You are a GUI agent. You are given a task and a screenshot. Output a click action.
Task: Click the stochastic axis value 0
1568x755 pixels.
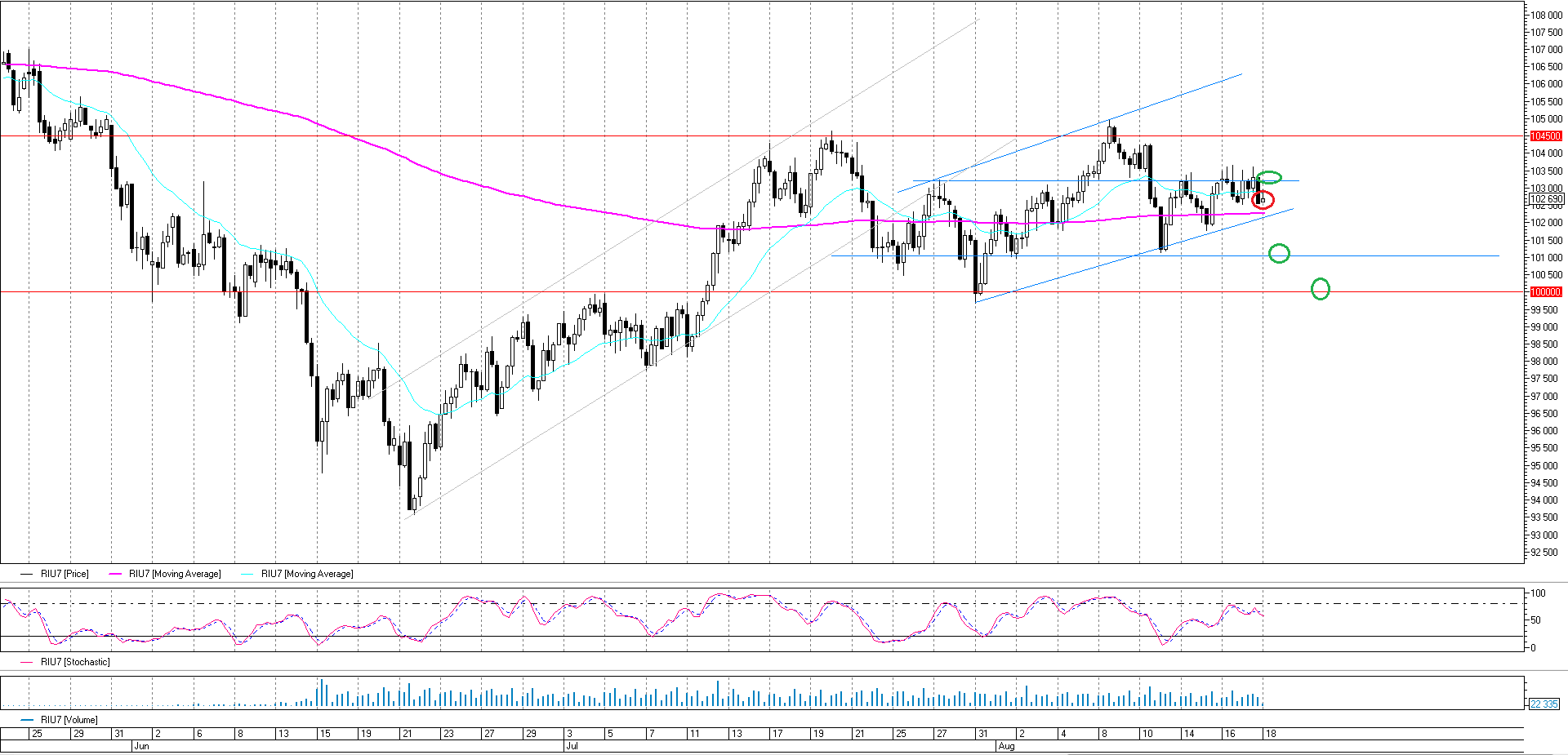pos(1533,648)
